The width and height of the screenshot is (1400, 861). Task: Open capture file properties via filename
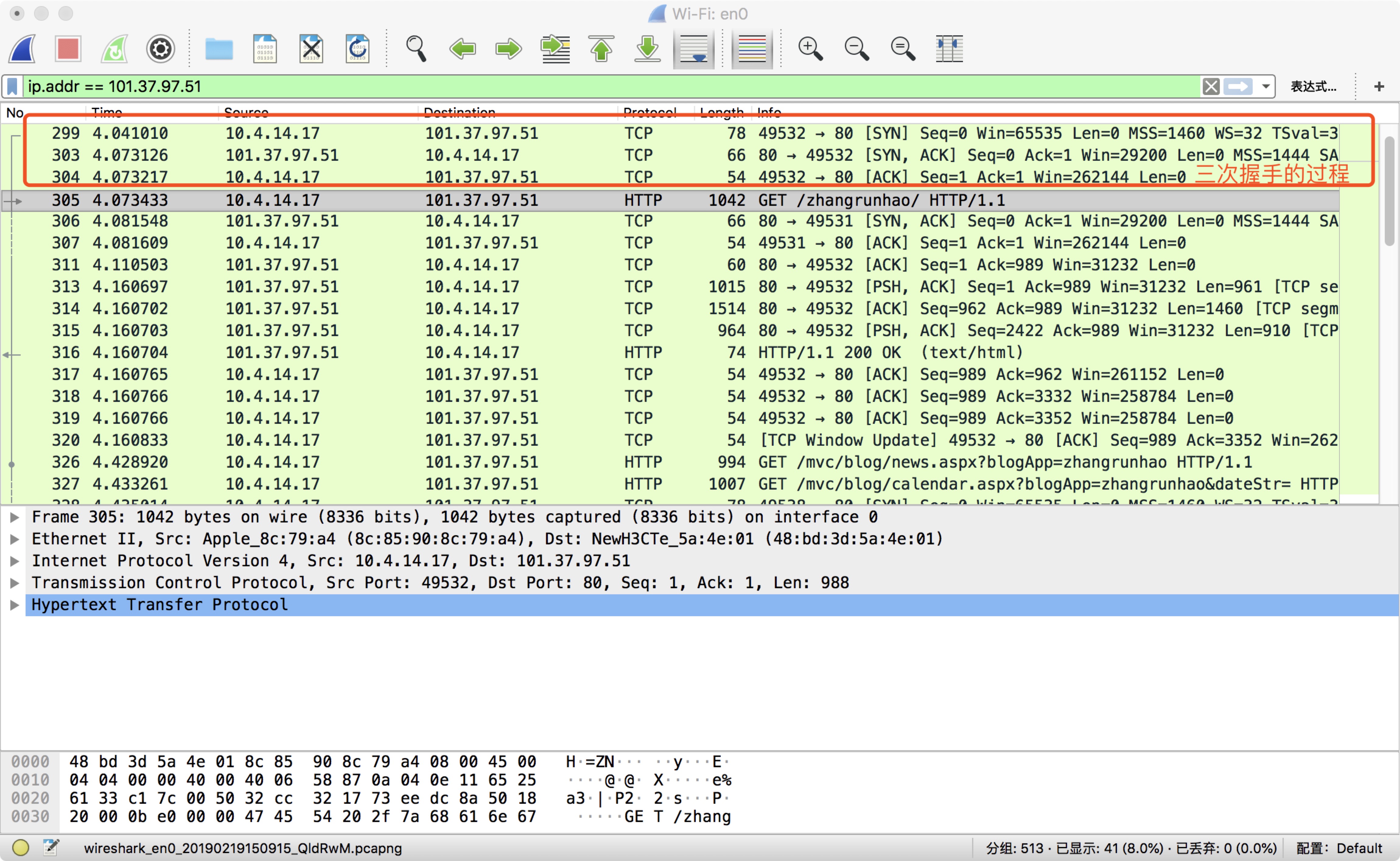coord(243,849)
